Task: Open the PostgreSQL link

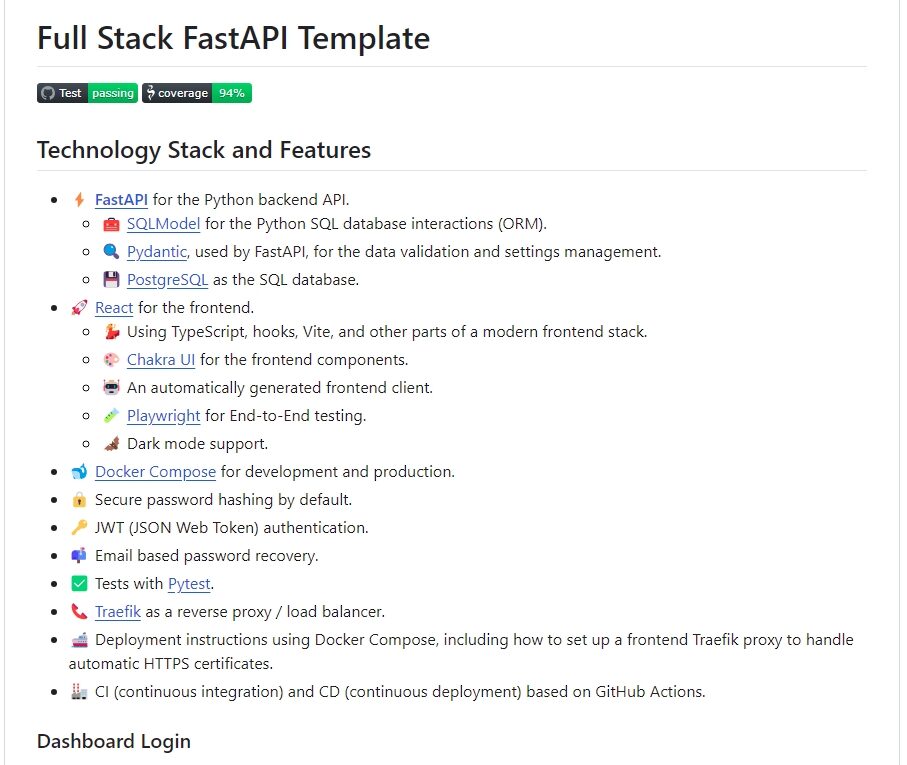Action: click(167, 280)
